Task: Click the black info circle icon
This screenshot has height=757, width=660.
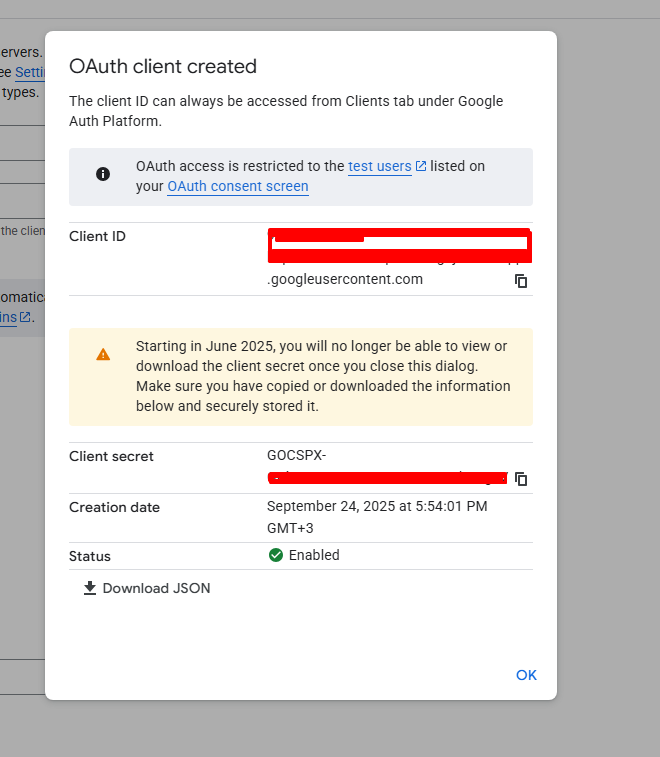Action: pos(103,174)
